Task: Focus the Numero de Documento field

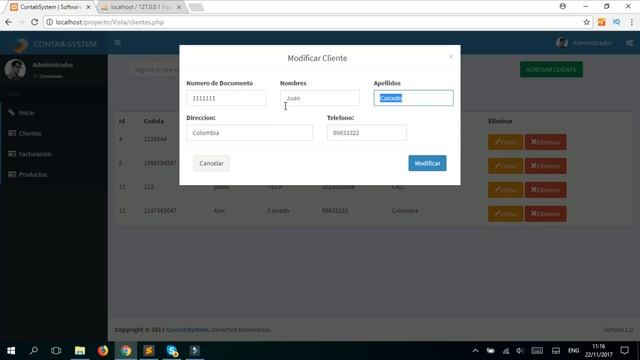Action: pos(226,98)
